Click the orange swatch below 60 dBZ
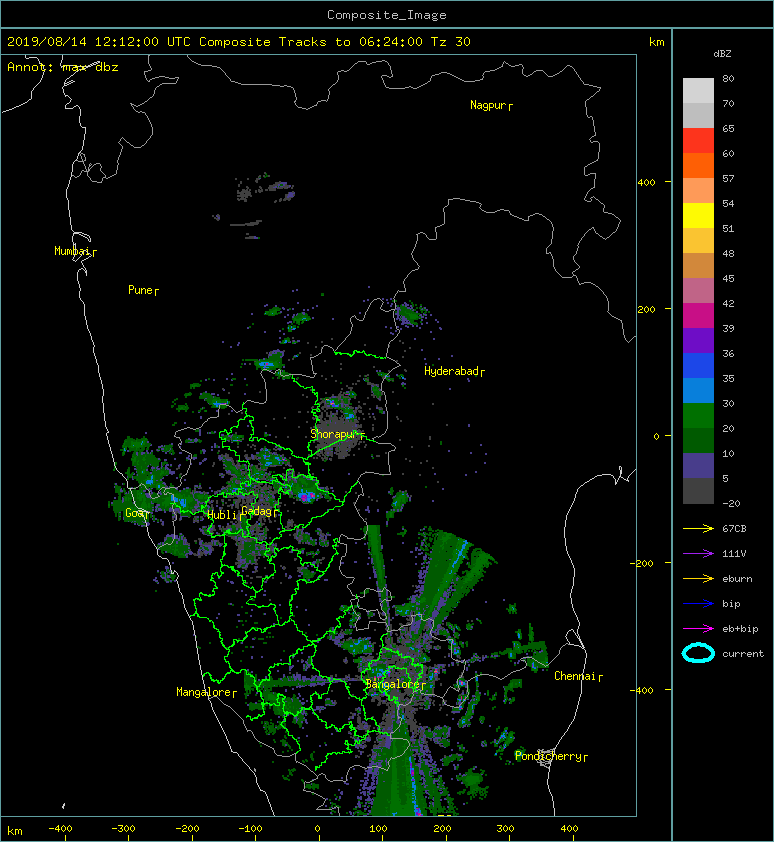 698,166
